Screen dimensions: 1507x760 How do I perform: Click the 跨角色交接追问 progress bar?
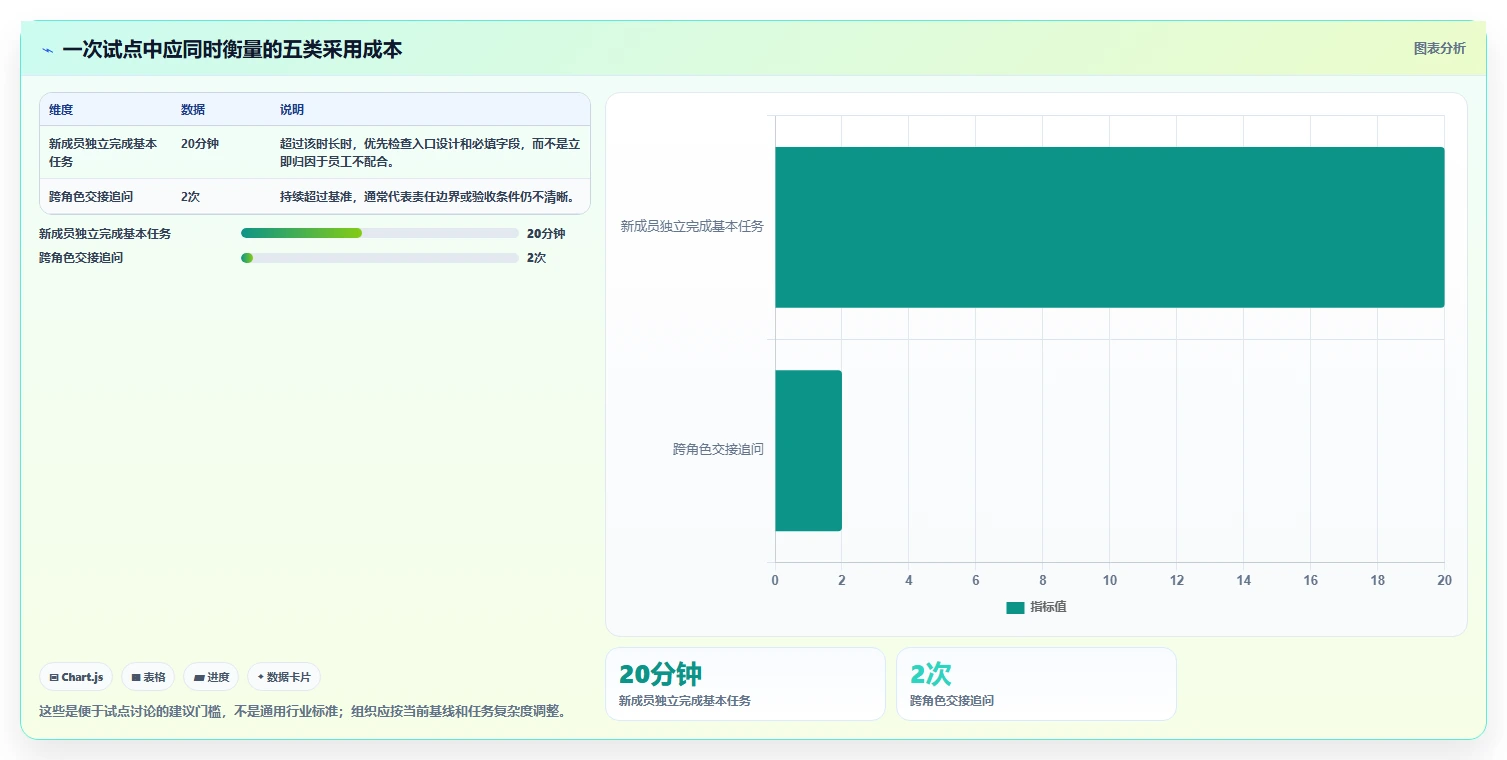380,257
